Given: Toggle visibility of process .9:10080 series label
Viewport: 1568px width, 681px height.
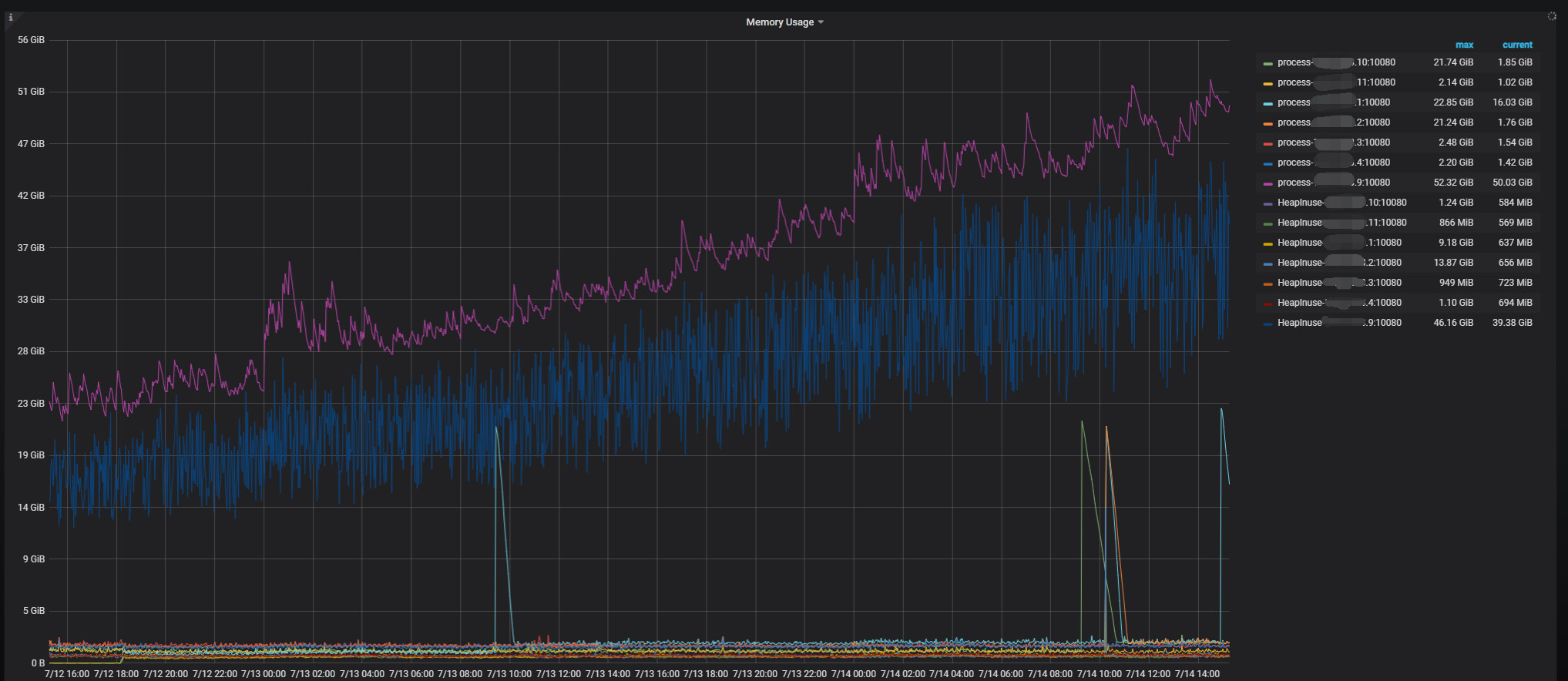Looking at the screenshot, I should (x=1334, y=183).
